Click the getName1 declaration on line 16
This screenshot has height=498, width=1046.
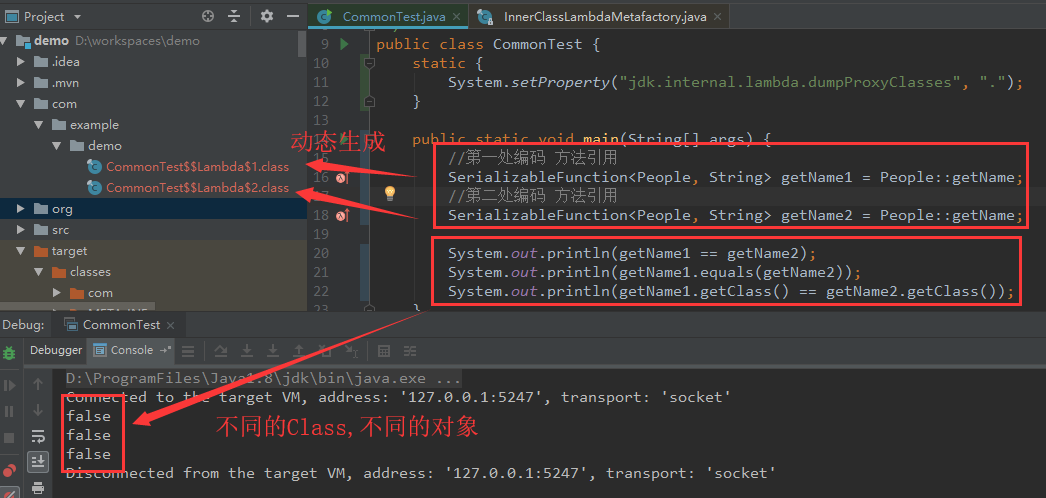point(735,178)
